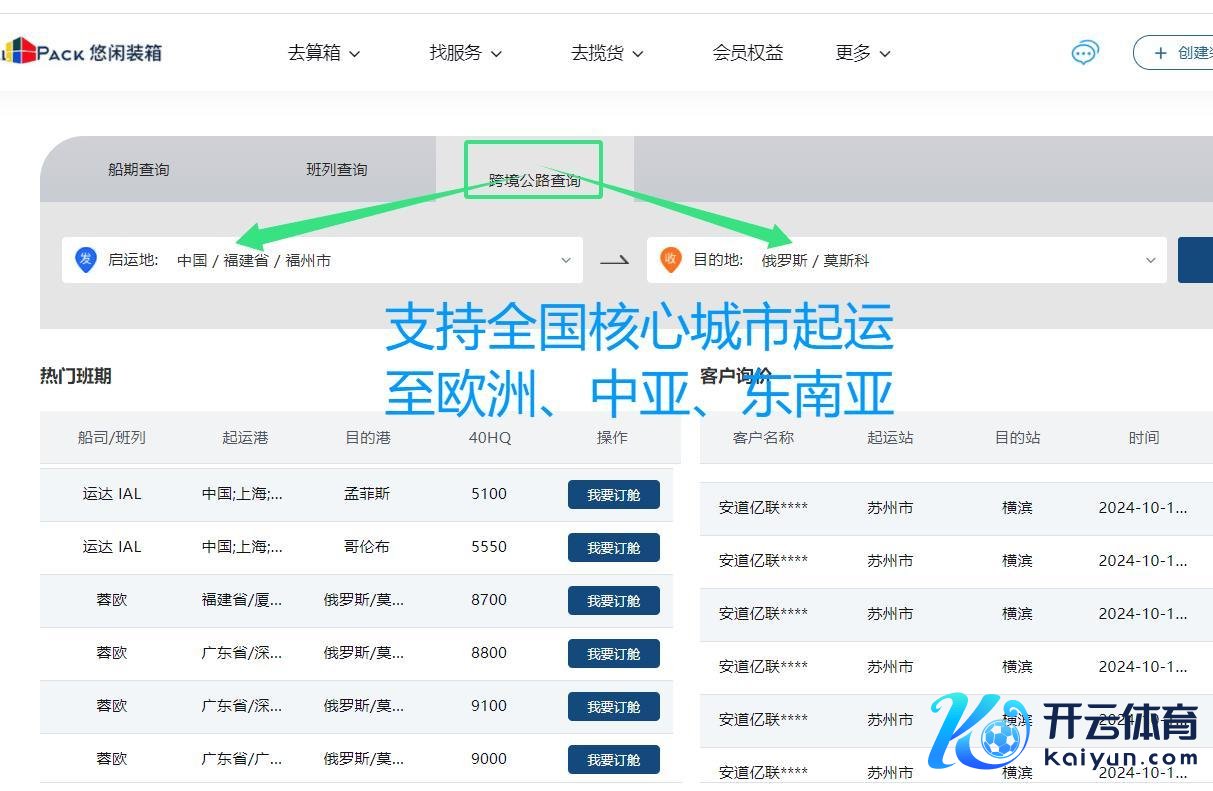1213x791 pixels.
Task: Switch to the 船期查询 tab
Action: [139, 170]
